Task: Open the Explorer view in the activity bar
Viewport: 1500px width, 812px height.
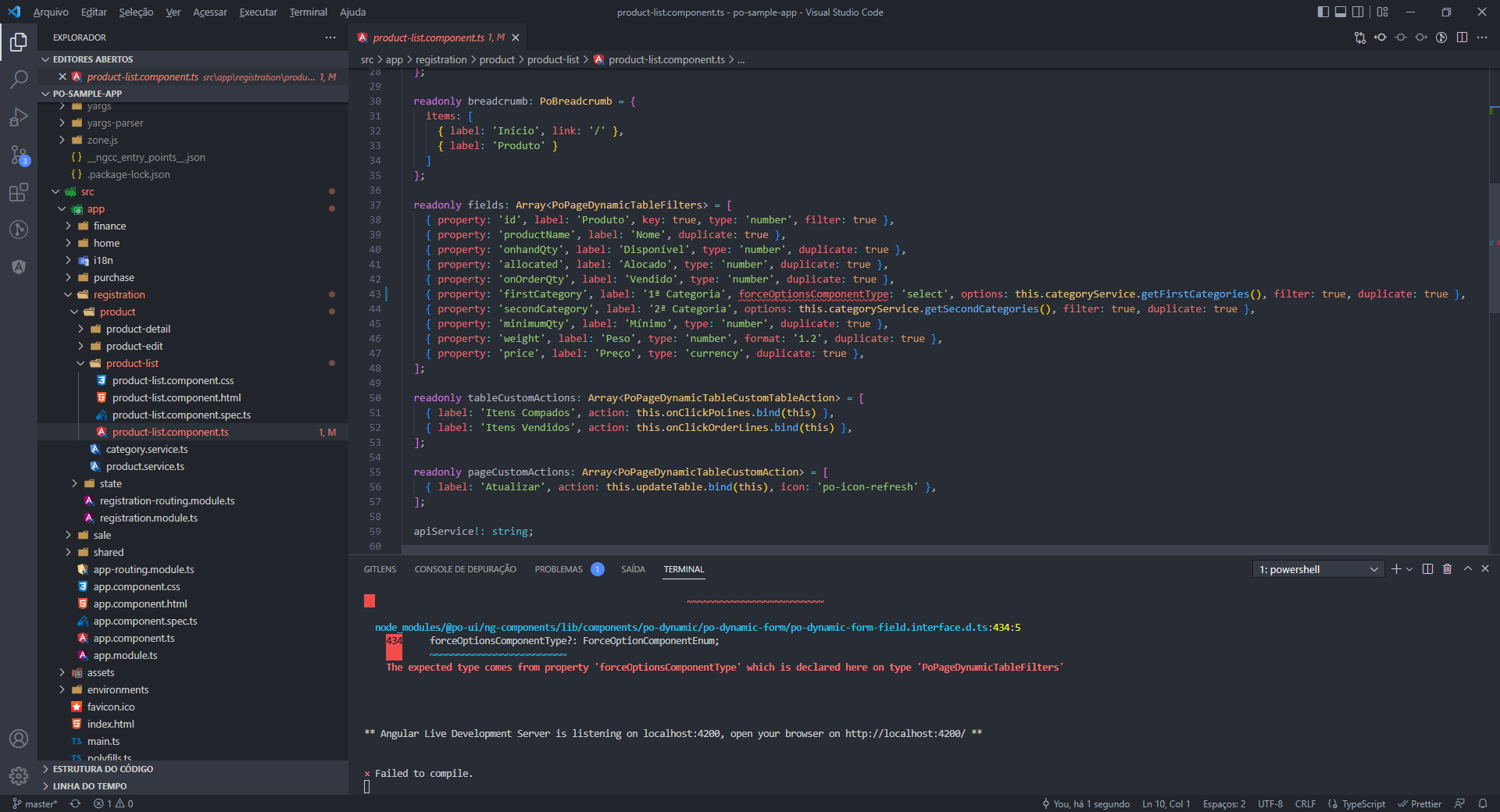Action: pos(19,42)
